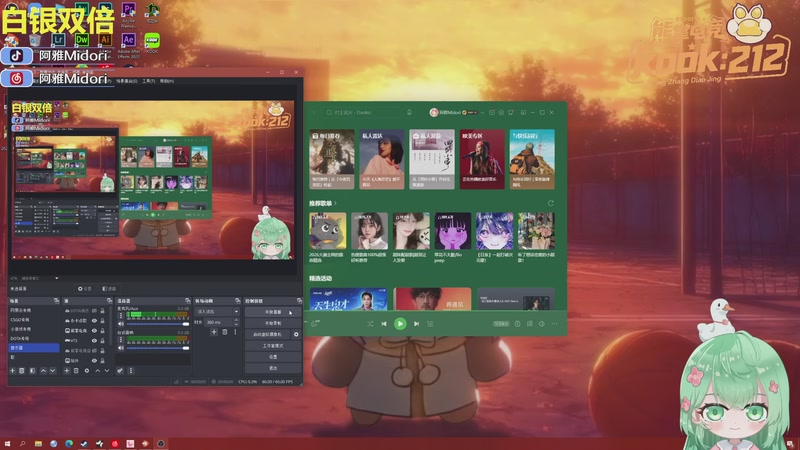Expand recommended playlists section chevron
The height and width of the screenshot is (450, 800).
pyautogui.click(x=335, y=203)
